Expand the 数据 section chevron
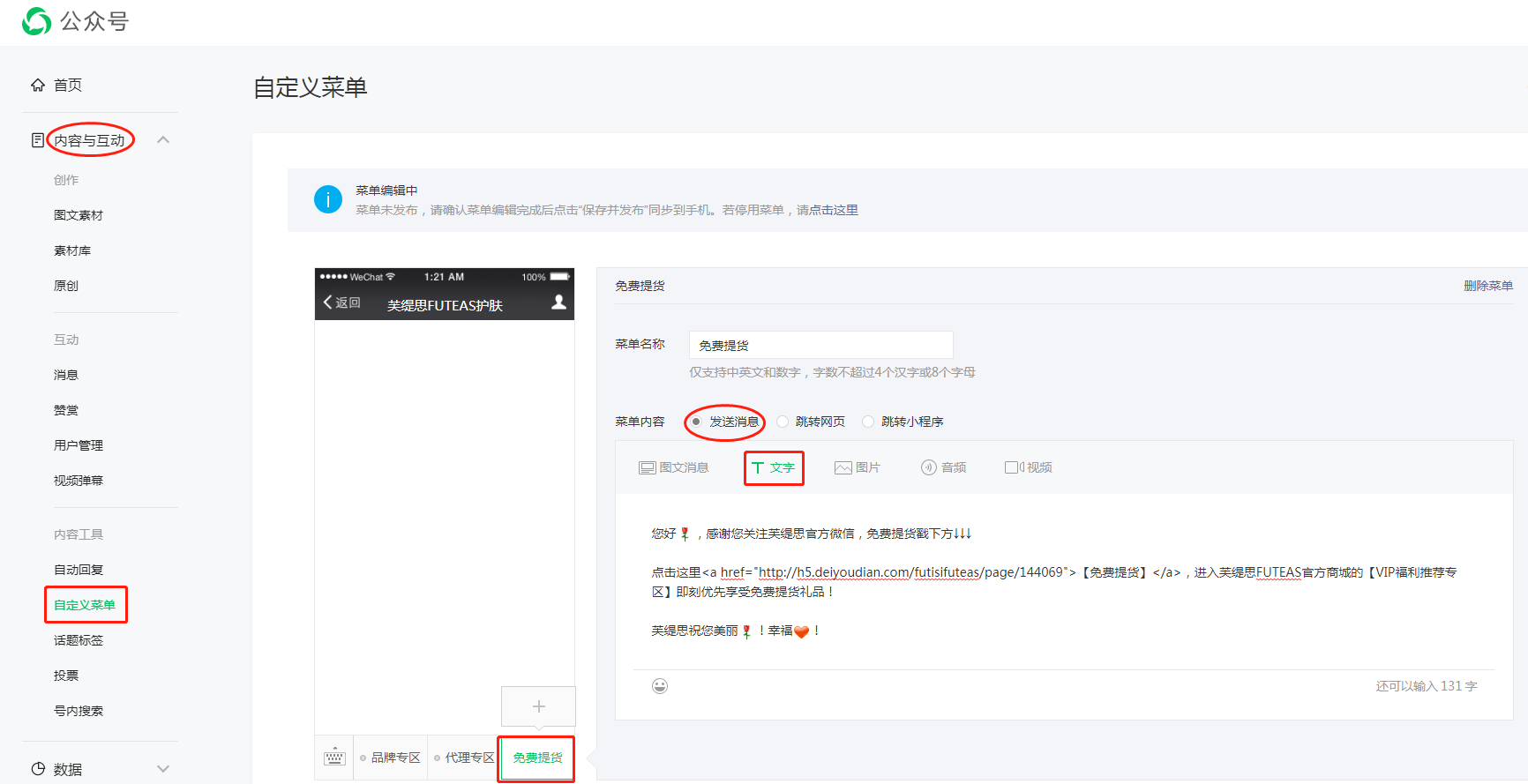Viewport: 1528px width, 784px height. pos(163,769)
